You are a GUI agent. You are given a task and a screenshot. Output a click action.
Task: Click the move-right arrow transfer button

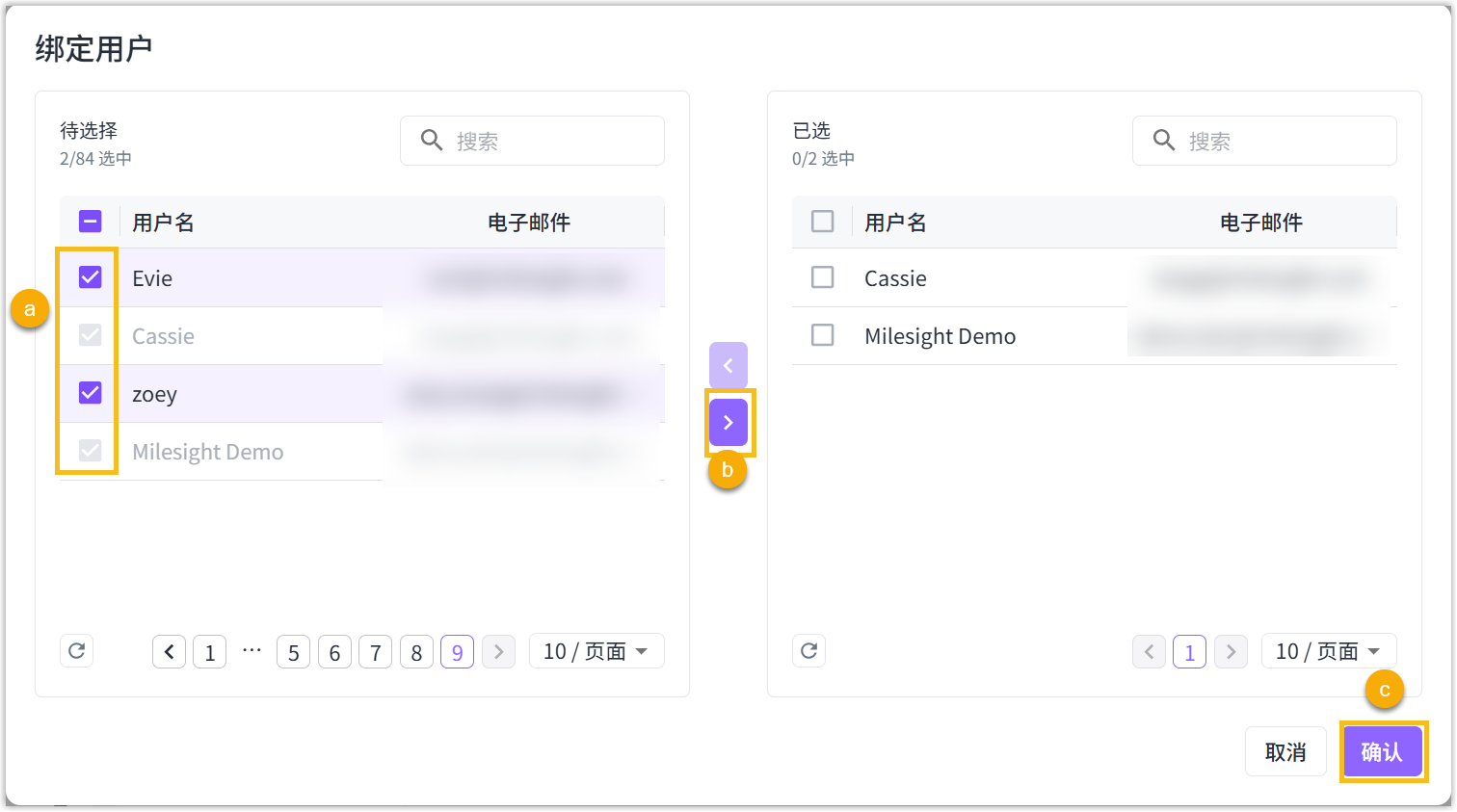(x=728, y=423)
